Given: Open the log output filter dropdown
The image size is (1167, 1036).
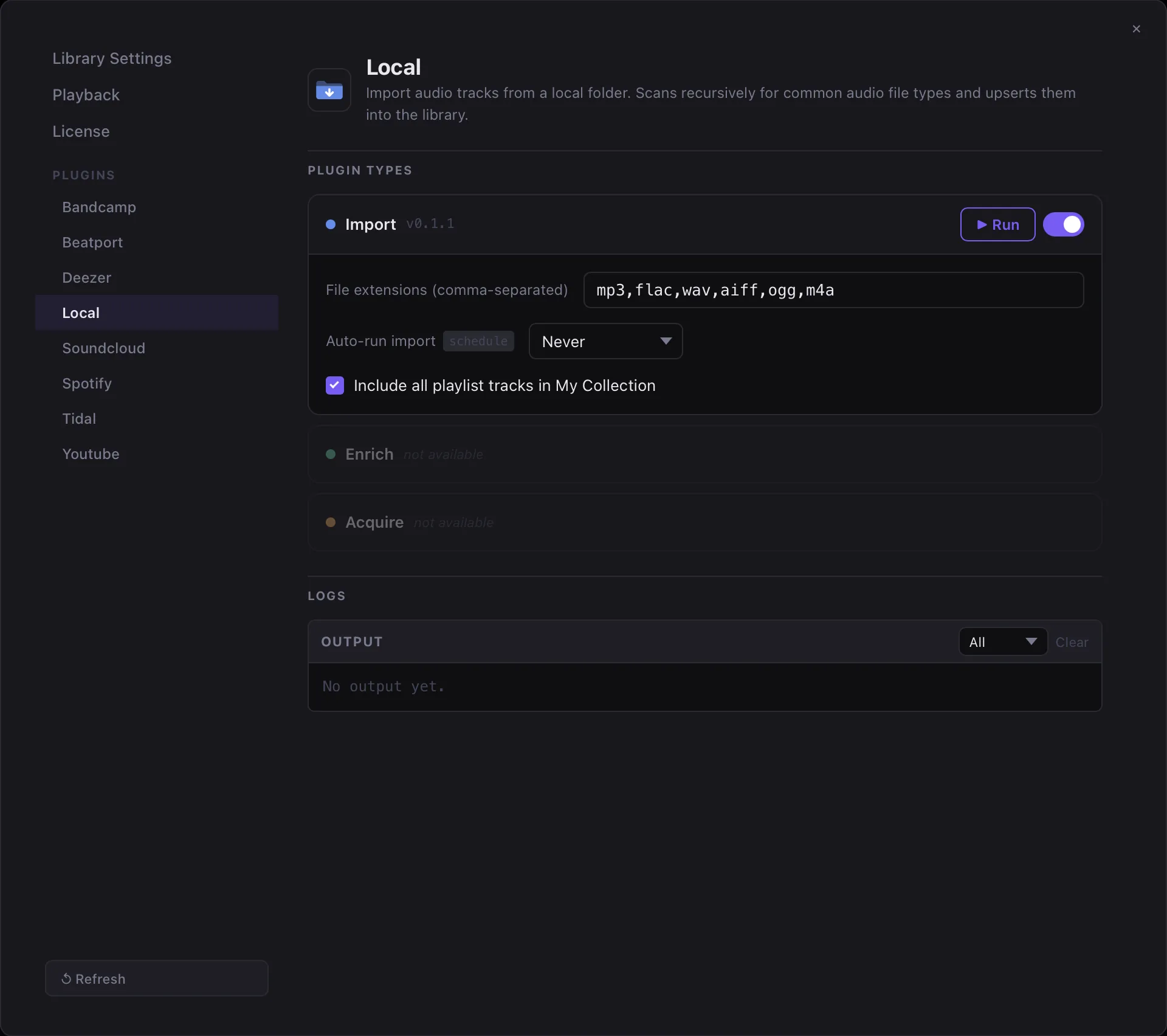Looking at the screenshot, I should click(1003, 641).
